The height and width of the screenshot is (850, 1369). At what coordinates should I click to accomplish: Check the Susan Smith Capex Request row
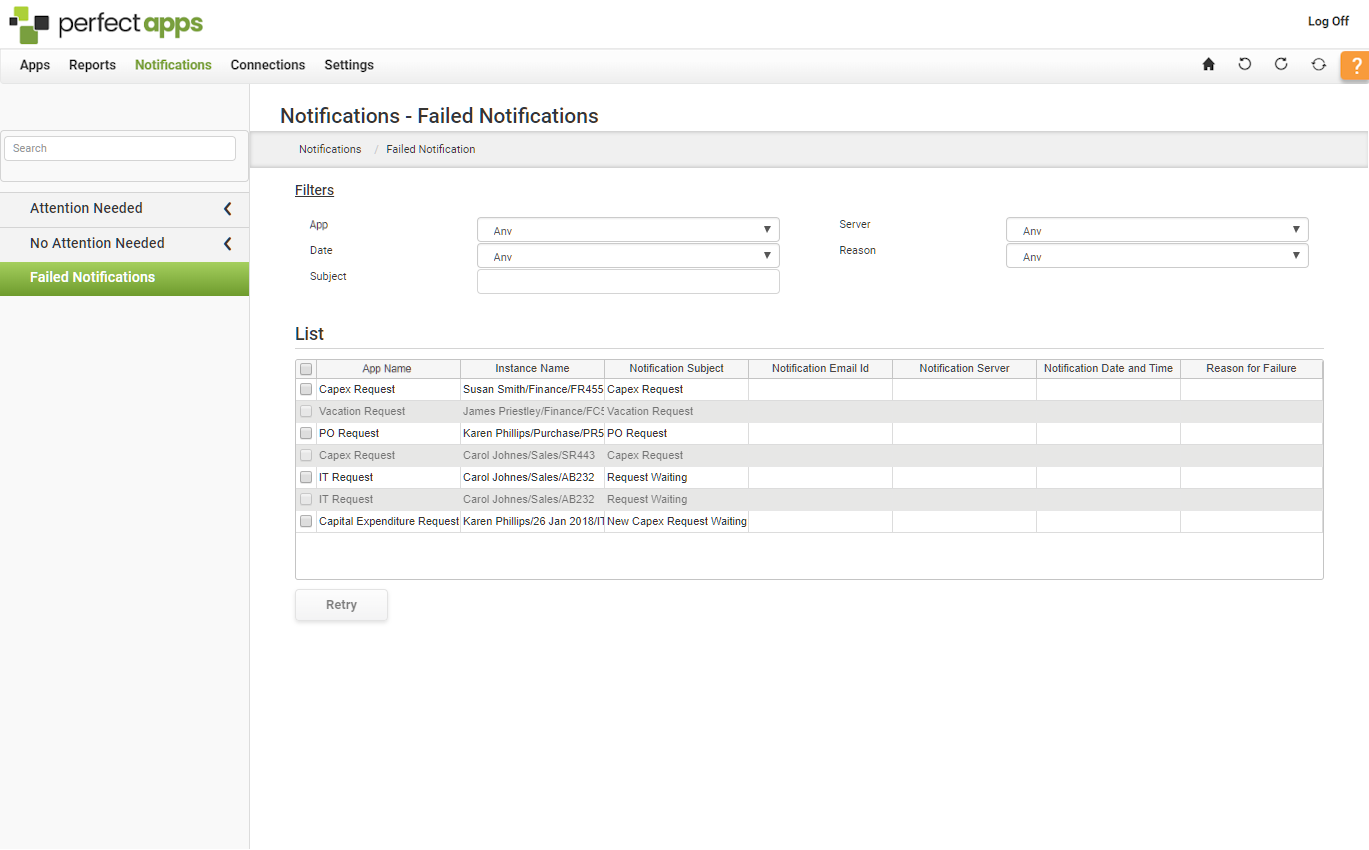(x=306, y=390)
